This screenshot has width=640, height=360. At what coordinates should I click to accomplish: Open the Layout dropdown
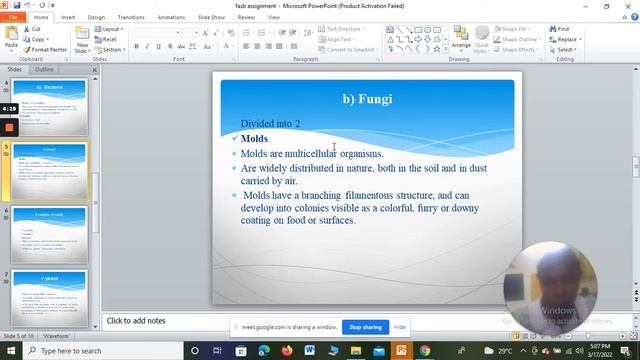click(109, 29)
